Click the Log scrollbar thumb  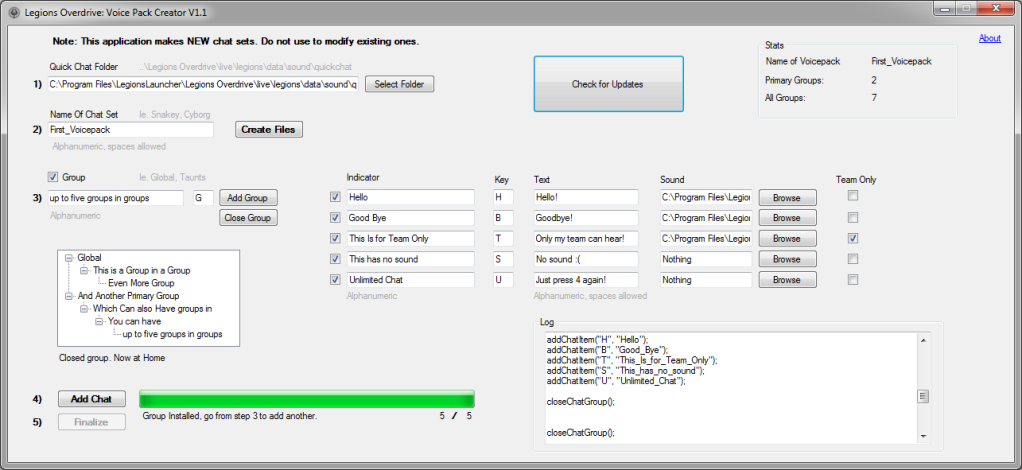[x=923, y=396]
